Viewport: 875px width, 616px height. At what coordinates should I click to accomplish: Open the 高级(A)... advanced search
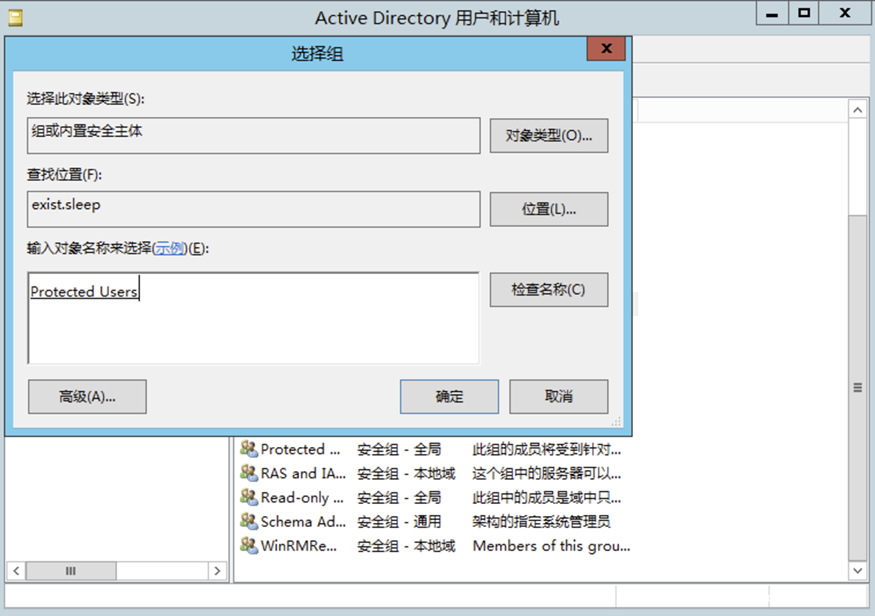point(88,396)
